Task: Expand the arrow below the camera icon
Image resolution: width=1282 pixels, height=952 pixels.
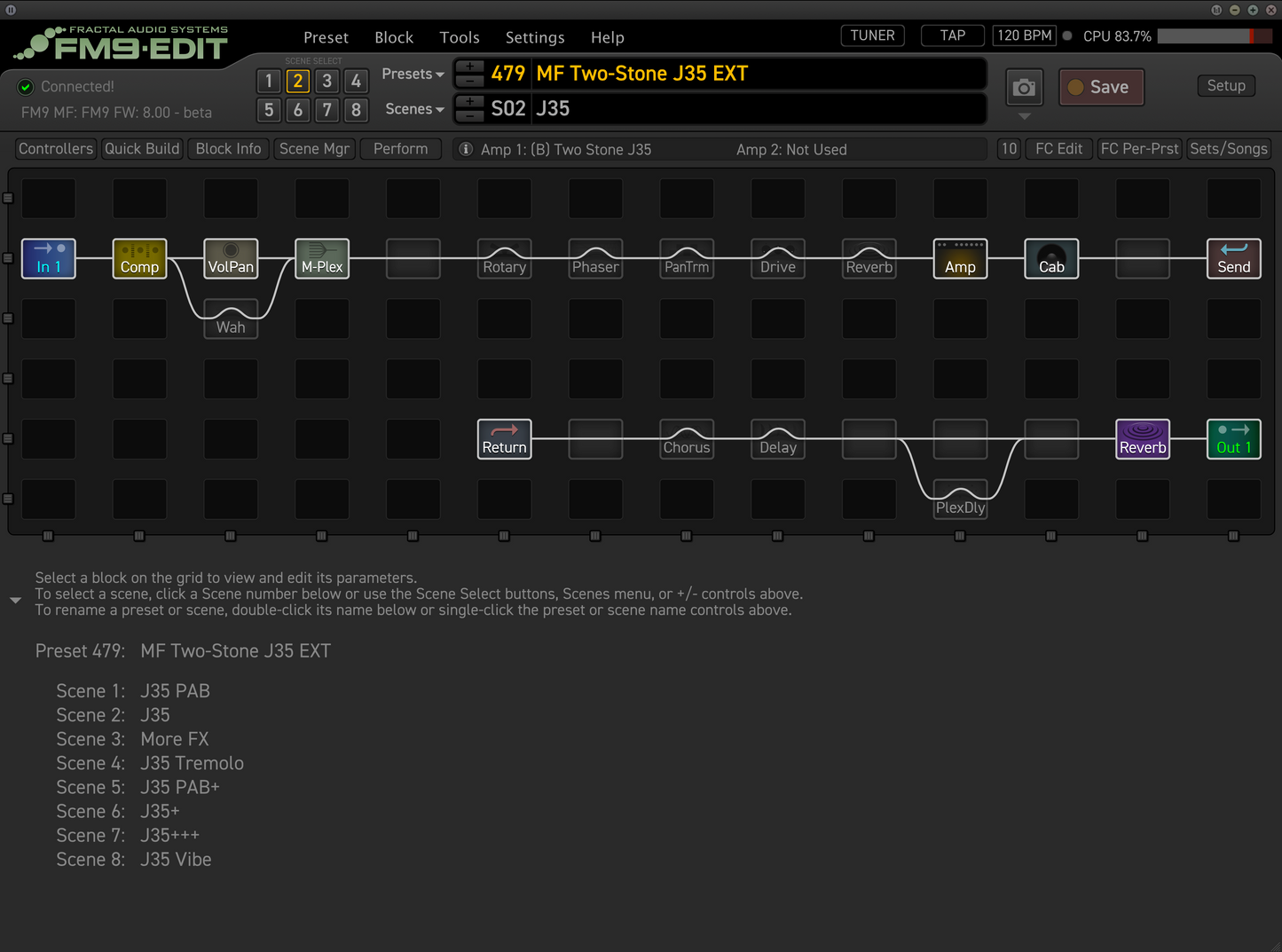Action: pyautogui.click(x=1025, y=116)
